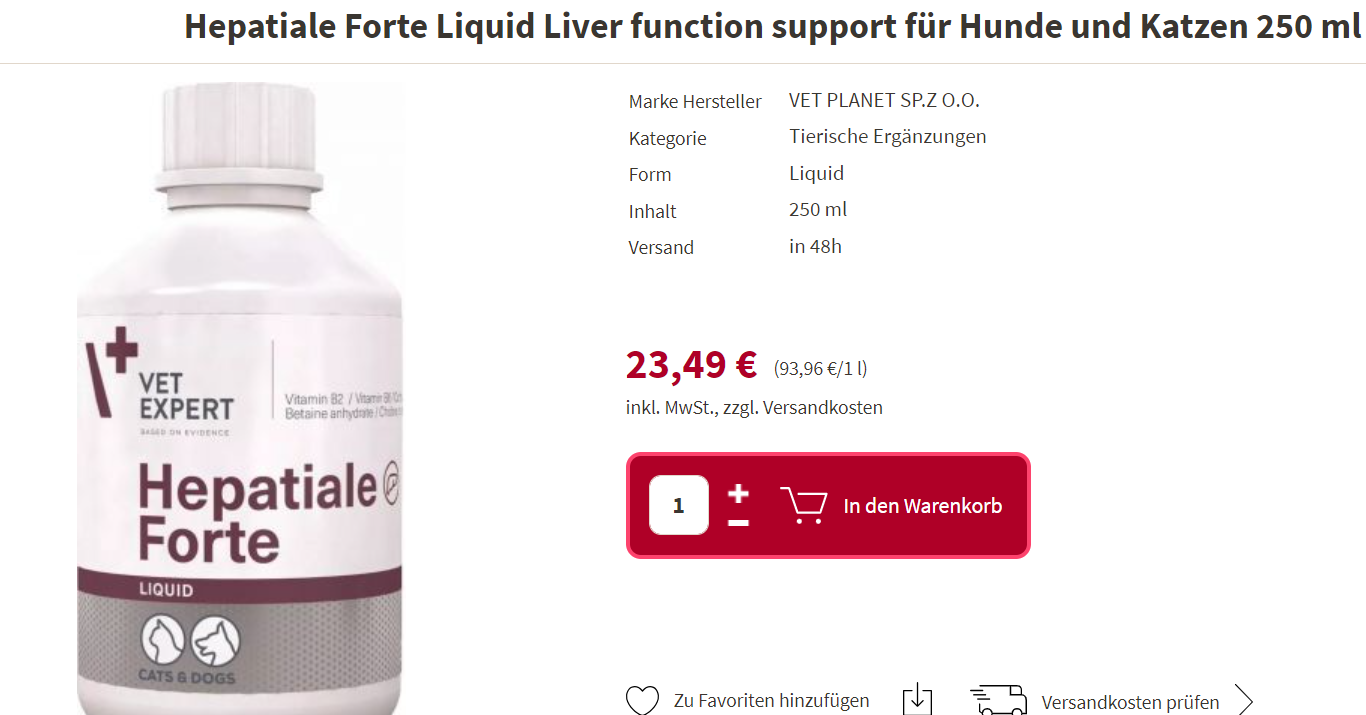Image resolution: width=1366 pixels, height=715 pixels.
Task: Click the heart favorites icon
Action: 642,700
